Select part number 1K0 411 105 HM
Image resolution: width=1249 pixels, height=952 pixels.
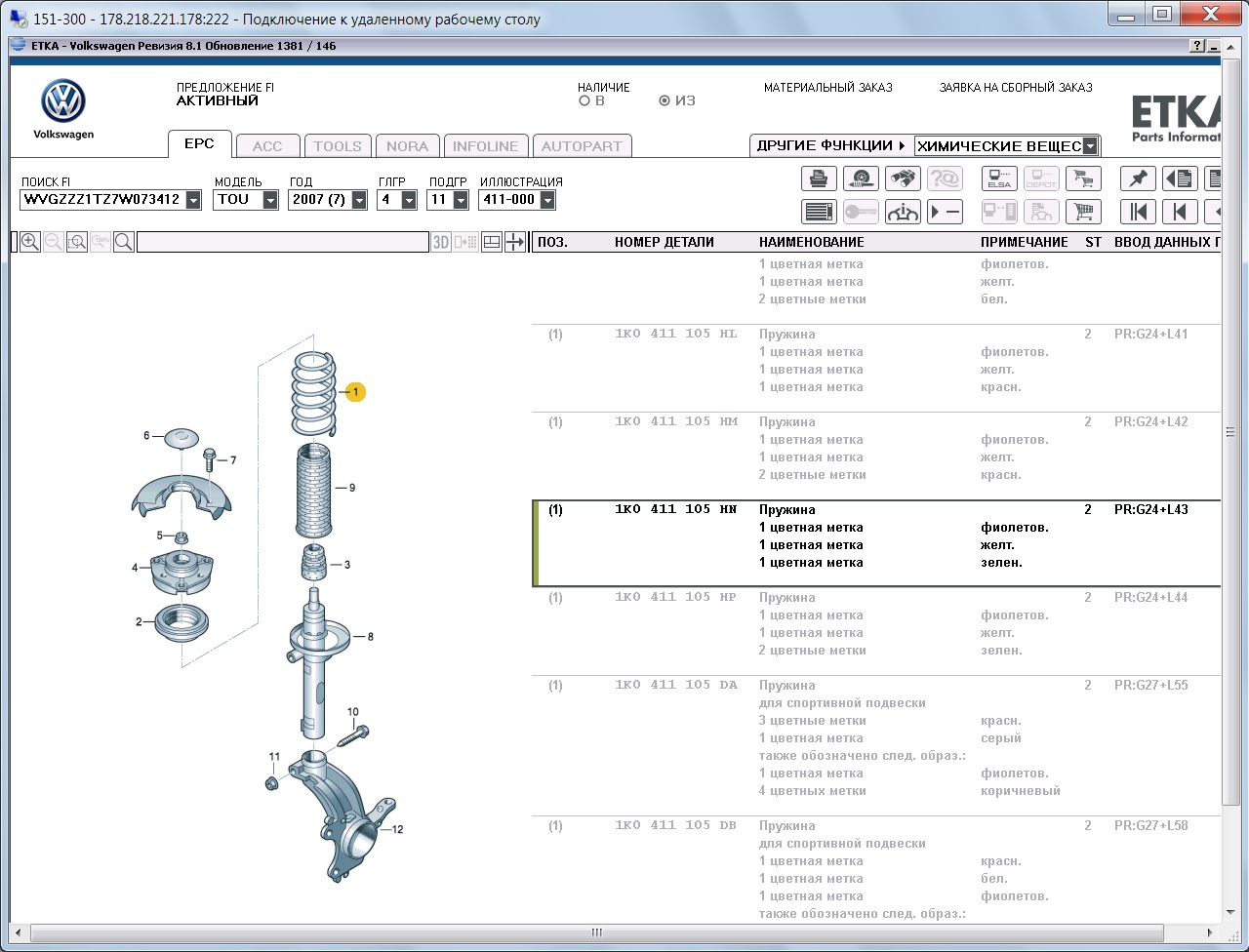pos(675,421)
